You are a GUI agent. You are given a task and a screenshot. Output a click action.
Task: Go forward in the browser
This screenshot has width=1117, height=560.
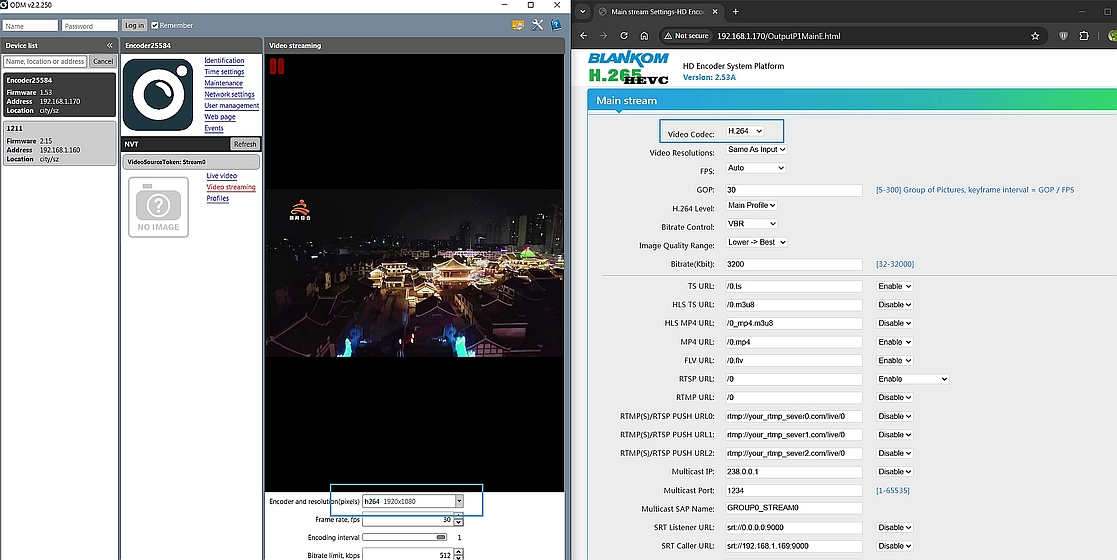603,36
